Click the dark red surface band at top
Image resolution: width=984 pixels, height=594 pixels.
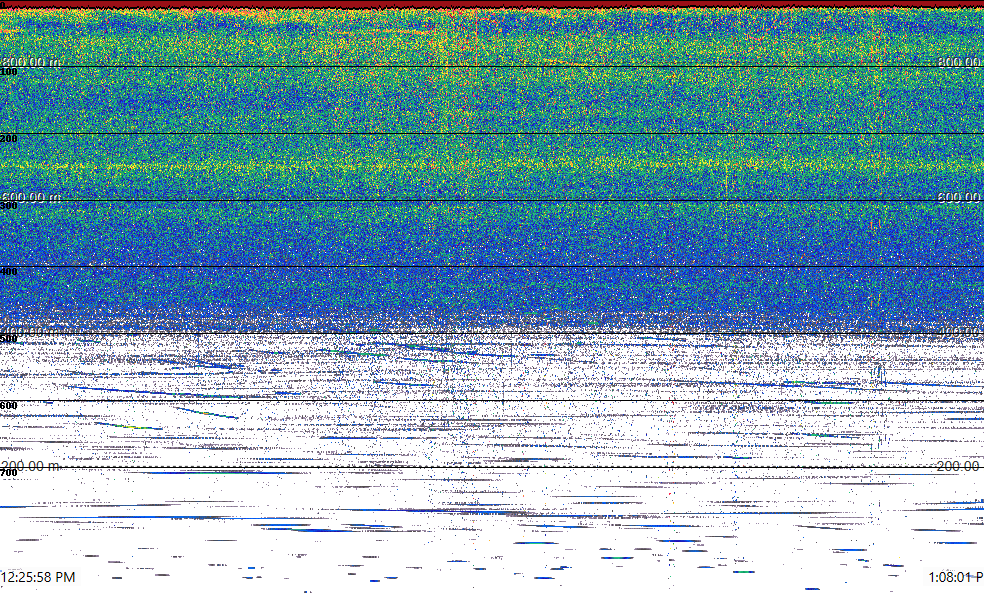pos(492,4)
